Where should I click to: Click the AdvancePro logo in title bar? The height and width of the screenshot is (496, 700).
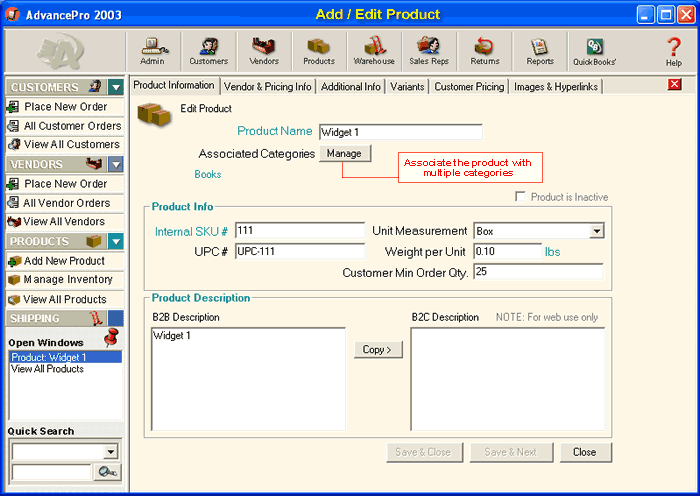(12, 15)
